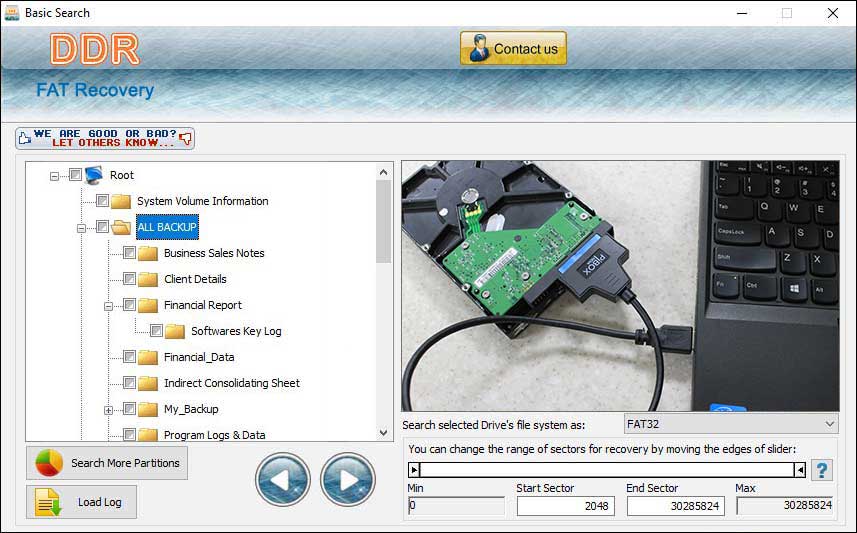Click the slider's right end handle
Viewport: 857px width, 533px height.
(x=800, y=470)
